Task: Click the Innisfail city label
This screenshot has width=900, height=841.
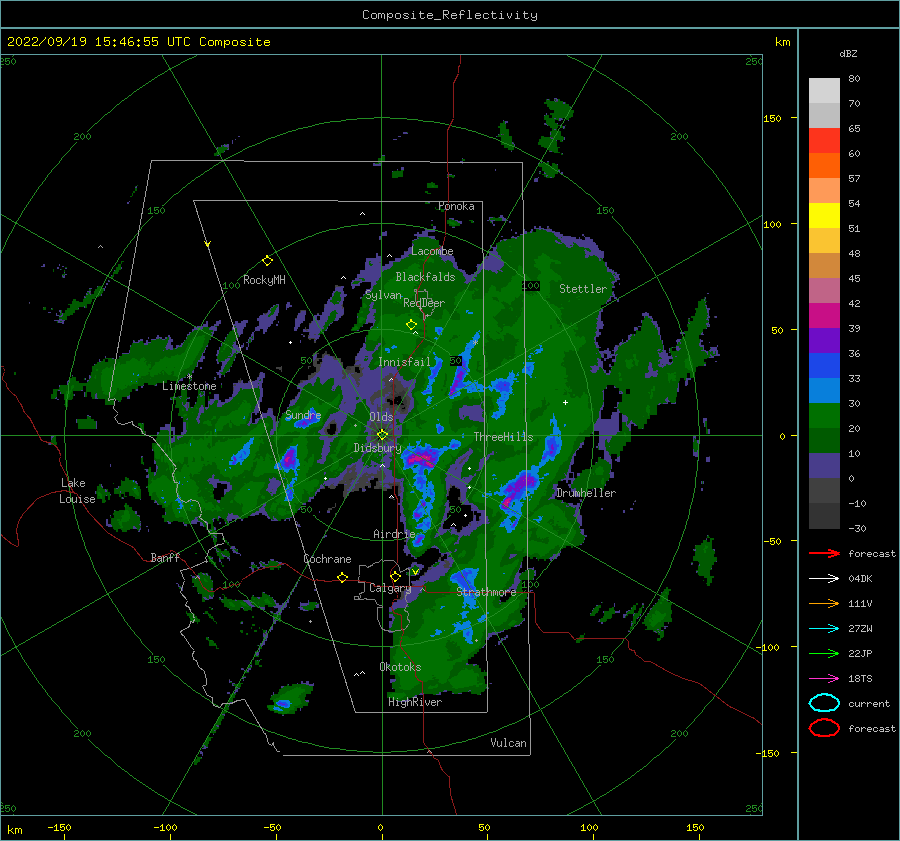Action: [x=404, y=362]
